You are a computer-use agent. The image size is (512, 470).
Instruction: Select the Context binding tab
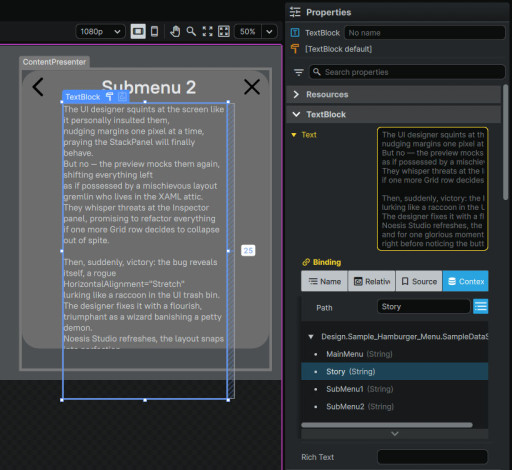click(x=466, y=281)
